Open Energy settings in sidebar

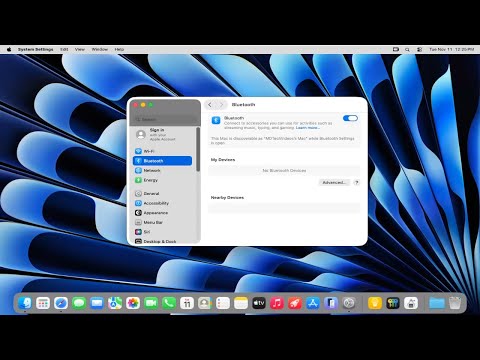pos(162,180)
